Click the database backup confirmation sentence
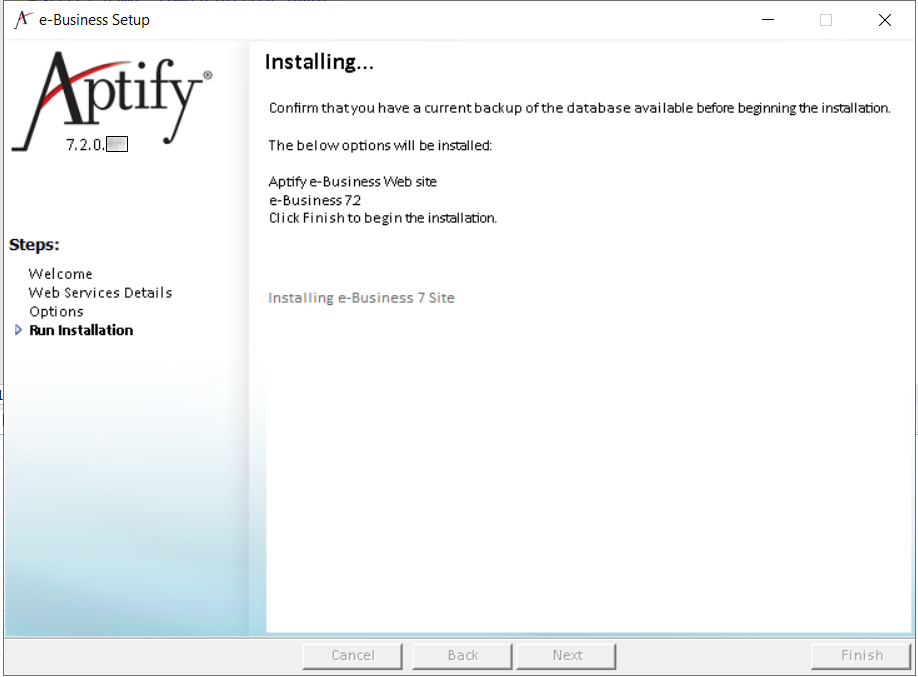This screenshot has width=918, height=677. pyautogui.click(x=580, y=108)
